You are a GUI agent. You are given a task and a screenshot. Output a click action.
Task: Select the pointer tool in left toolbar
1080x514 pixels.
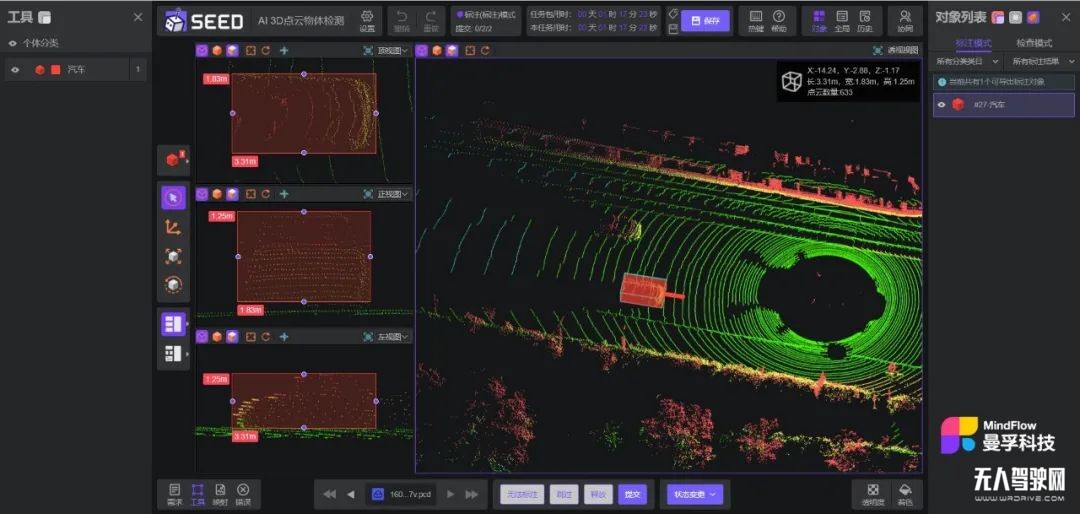coord(174,197)
